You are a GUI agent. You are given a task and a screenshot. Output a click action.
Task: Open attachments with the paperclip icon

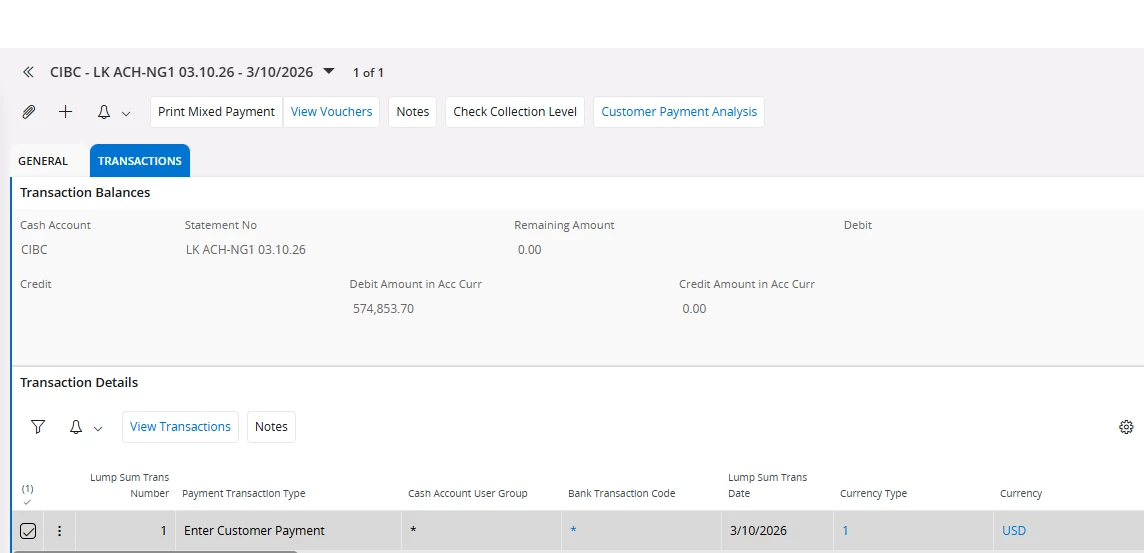(x=29, y=112)
